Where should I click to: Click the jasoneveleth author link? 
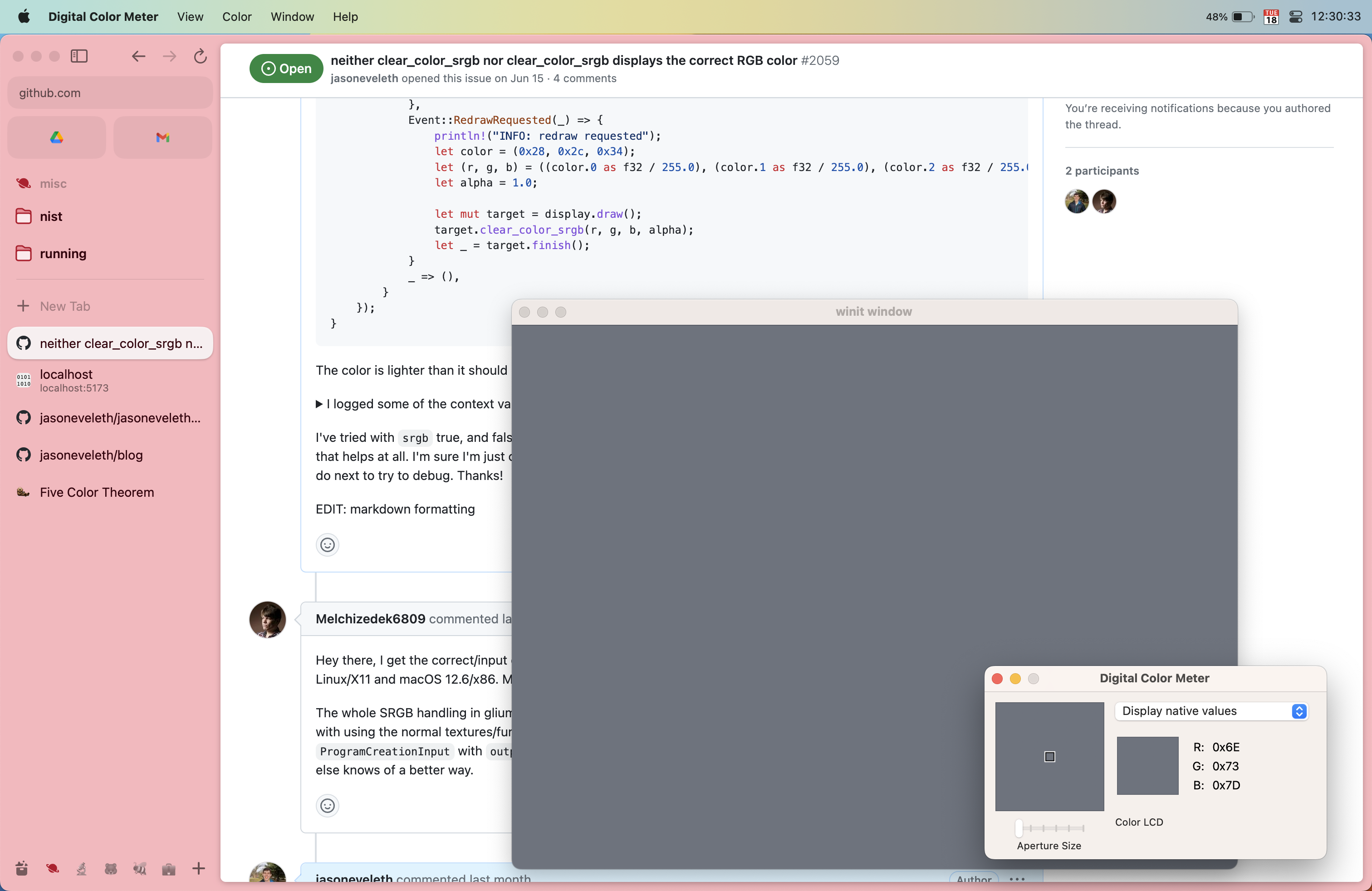tap(364, 78)
